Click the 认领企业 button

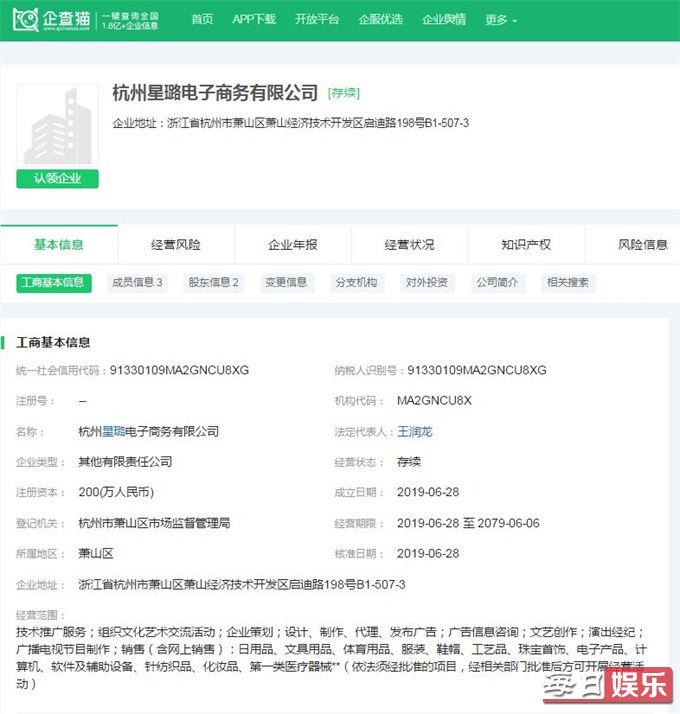point(57,178)
